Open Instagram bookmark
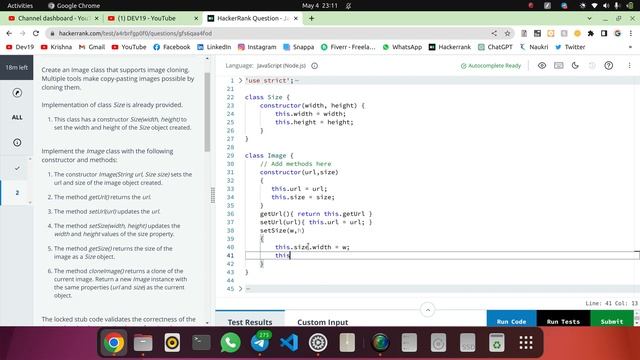The width and height of the screenshot is (640, 360). tap(257, 47)
